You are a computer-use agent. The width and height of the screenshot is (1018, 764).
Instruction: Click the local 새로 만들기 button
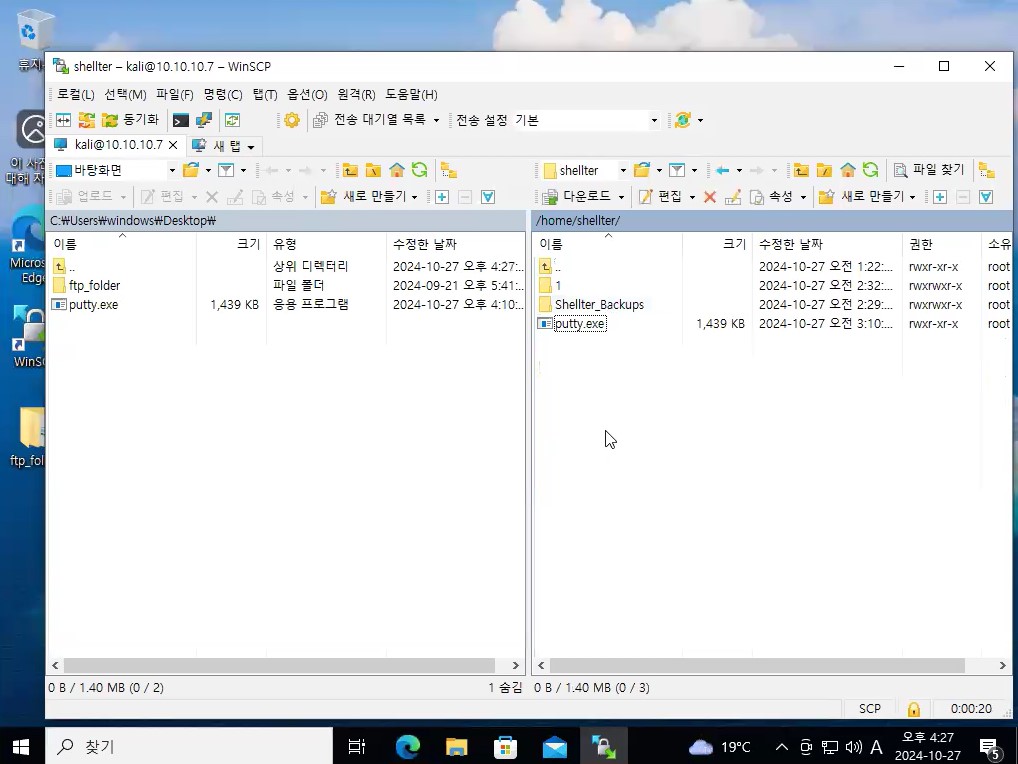364,197
